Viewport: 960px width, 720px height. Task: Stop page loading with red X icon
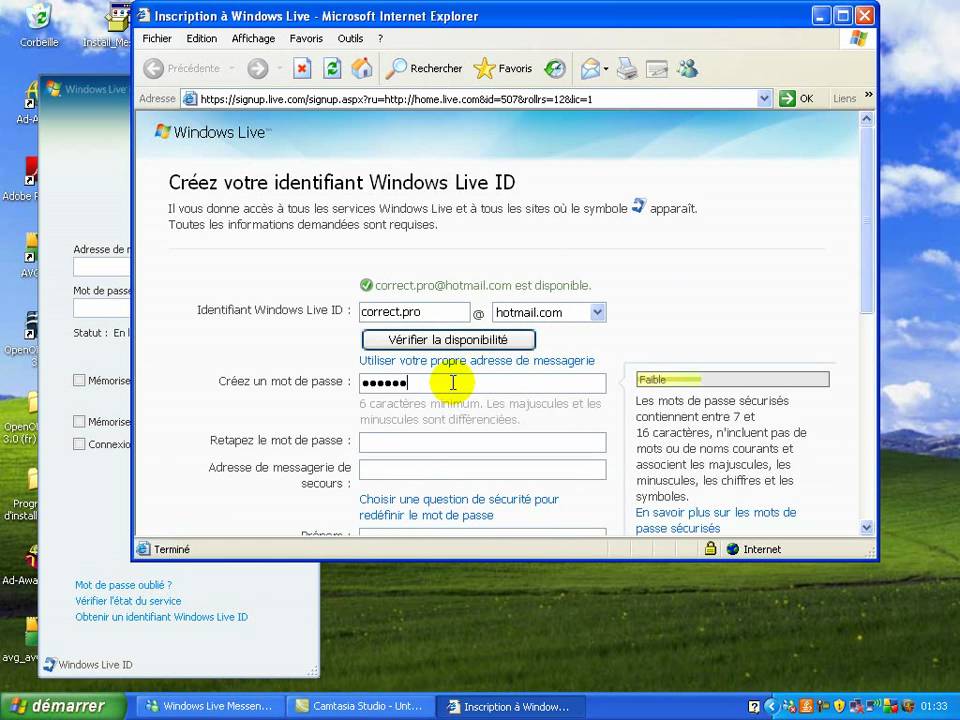click(302, 69)
